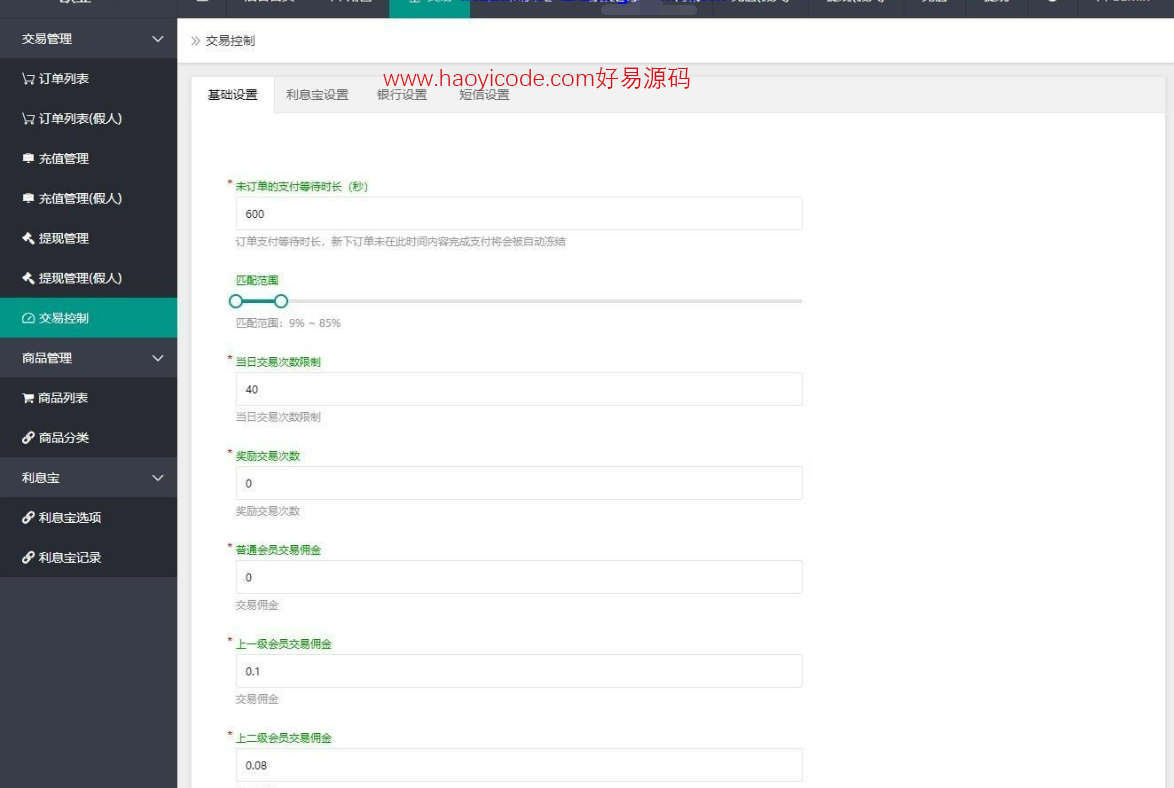This screenshot has width=1174, height=788.
Task: Collapse the 商品管理 sidebar section
Action: click(157, 358)
